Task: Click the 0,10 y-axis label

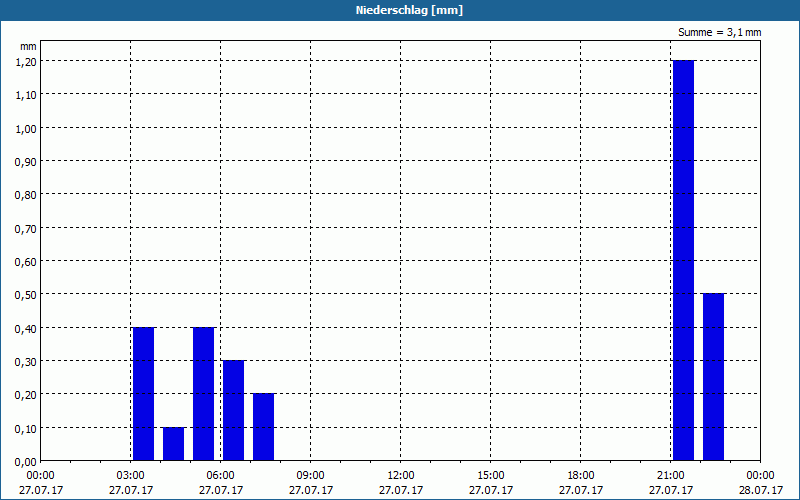Action: pyautogui.click(x=26, y=428)
